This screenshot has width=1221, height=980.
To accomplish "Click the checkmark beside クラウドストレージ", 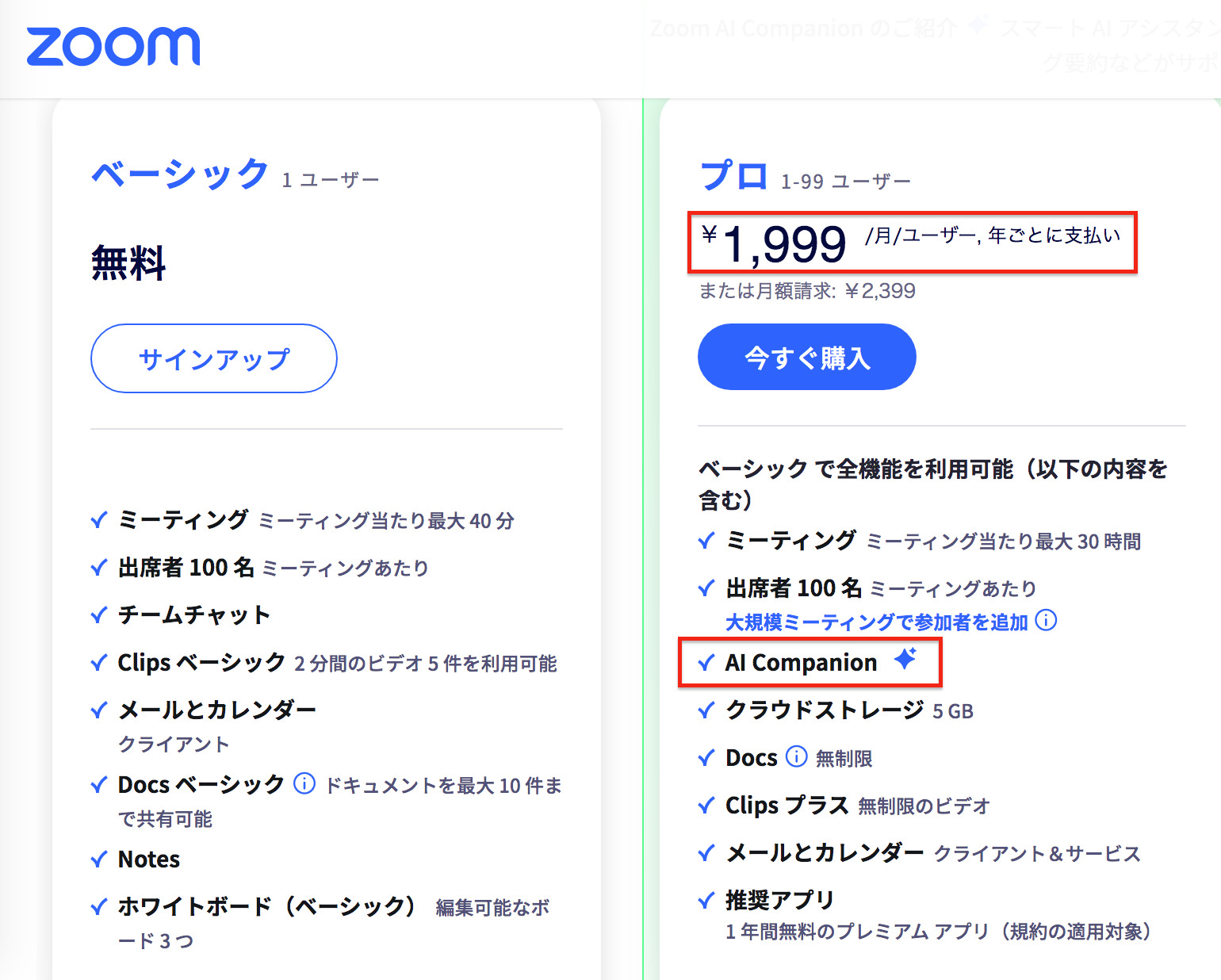I will (x=706, y=710).
